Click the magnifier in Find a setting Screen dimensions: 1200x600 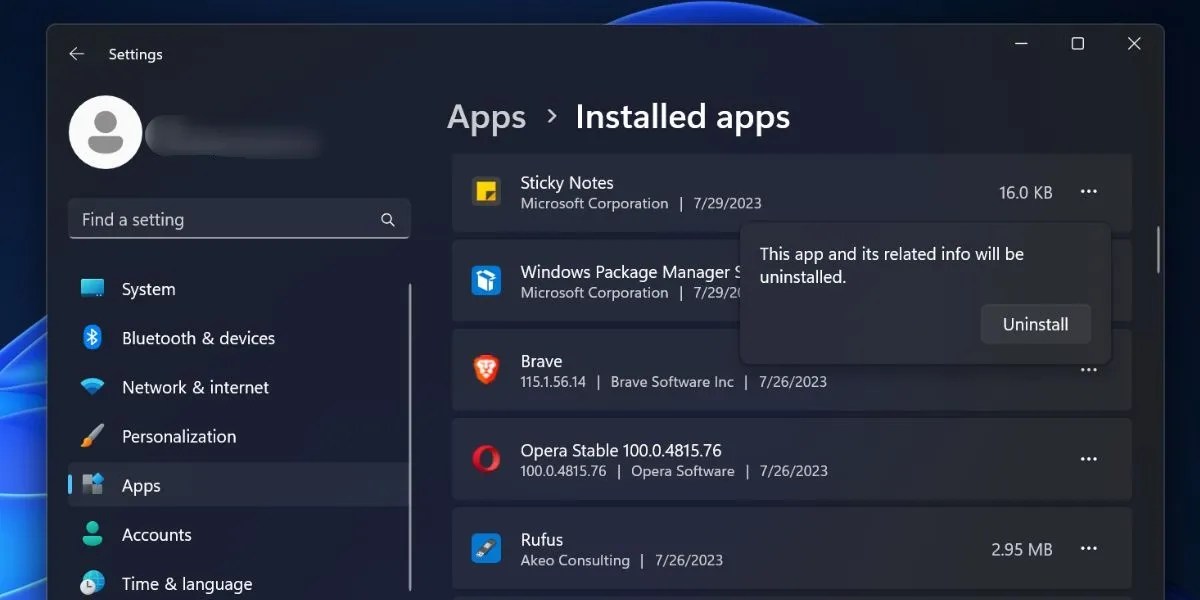point(388,218)
